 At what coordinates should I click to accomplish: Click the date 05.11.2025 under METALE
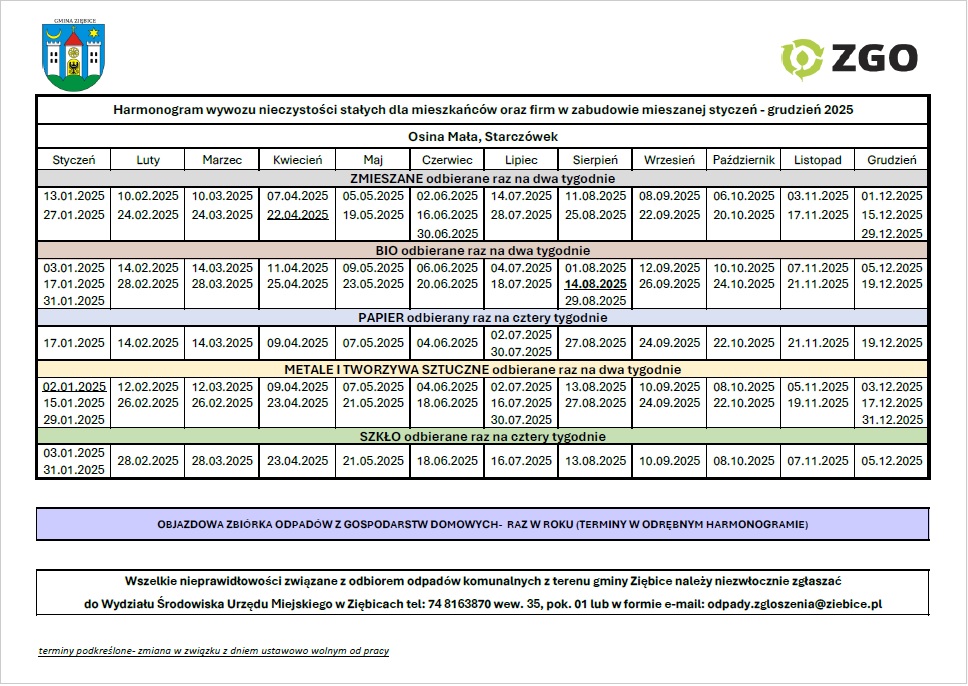point(817,387)
